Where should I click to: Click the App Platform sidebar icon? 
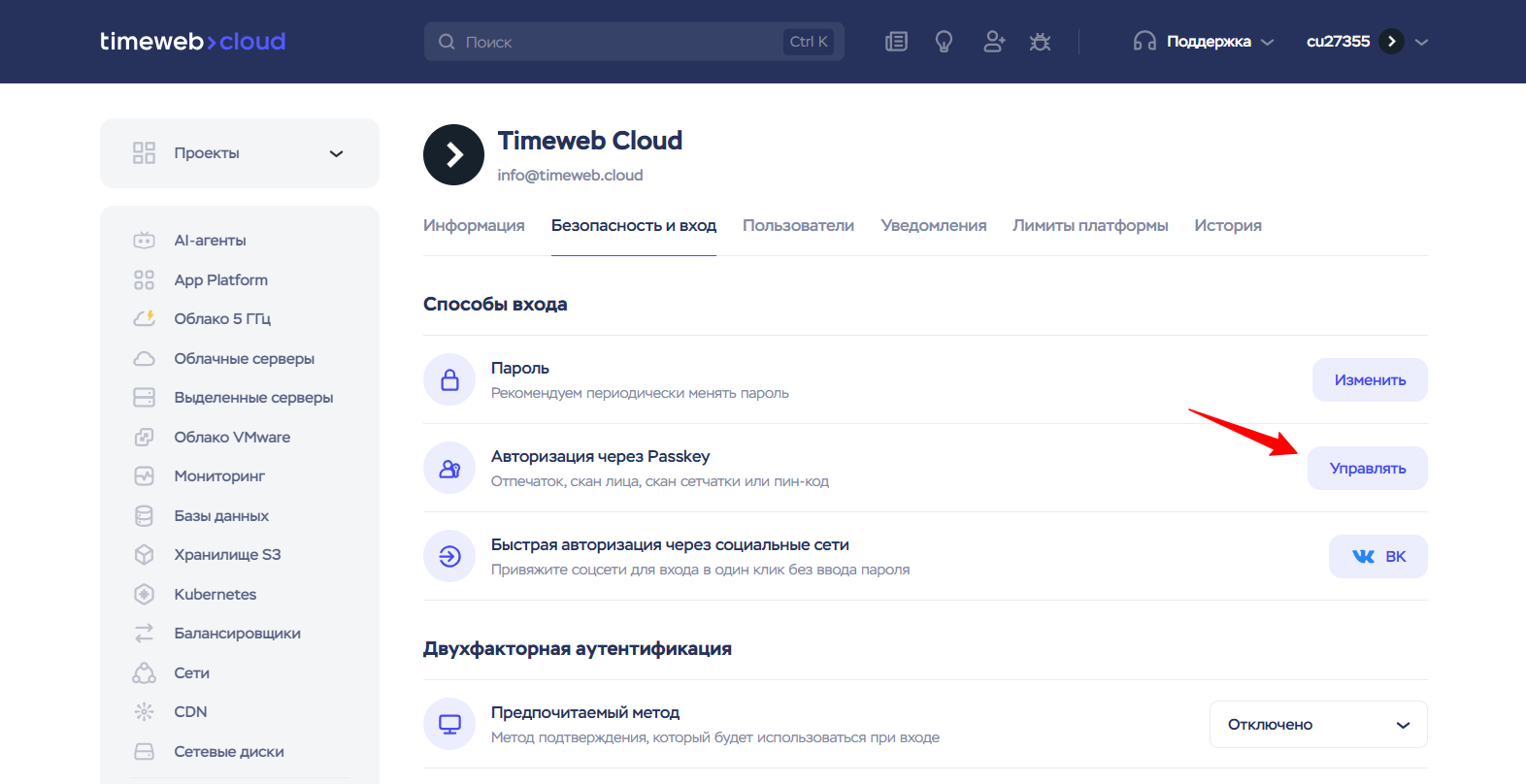tap(144, 279)
